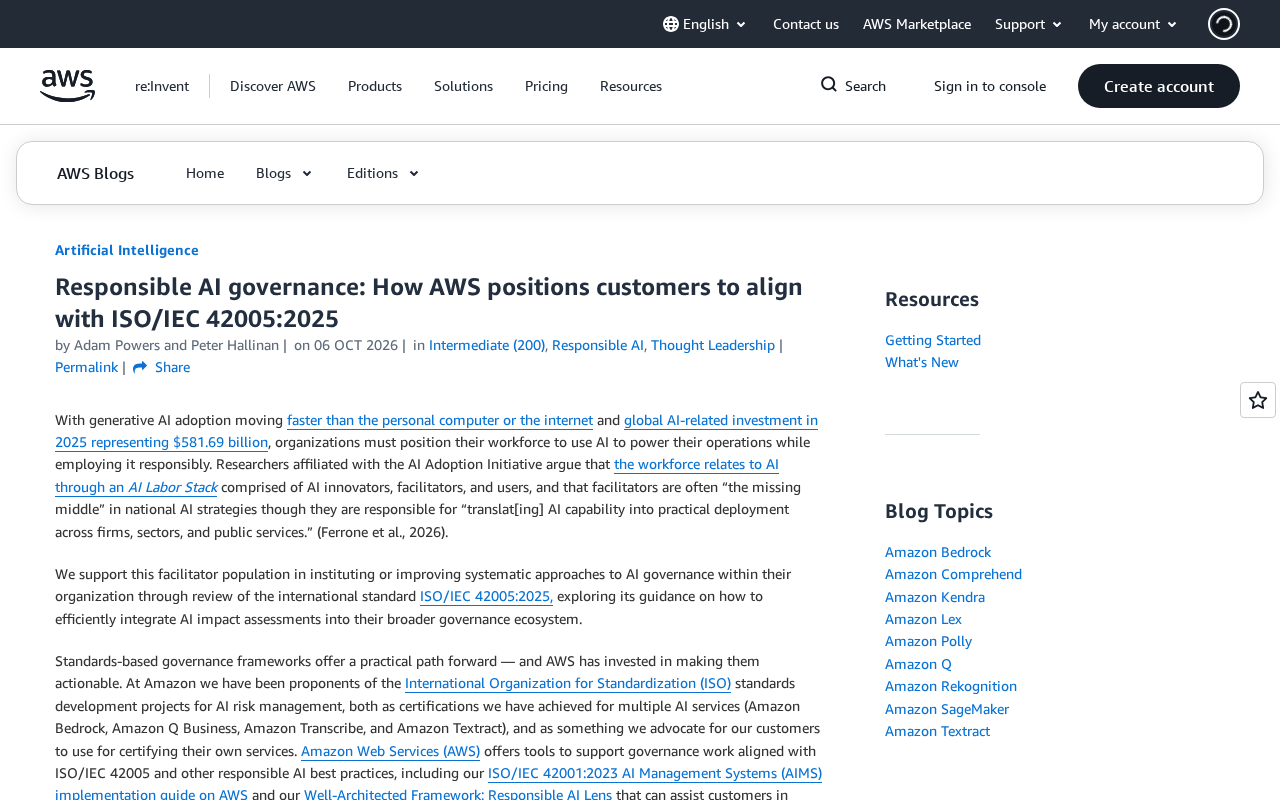Expand the Blogs dropdown menu
Image resolution: width=1280 pixels, height=800 pixels.
tap(285, 173)
